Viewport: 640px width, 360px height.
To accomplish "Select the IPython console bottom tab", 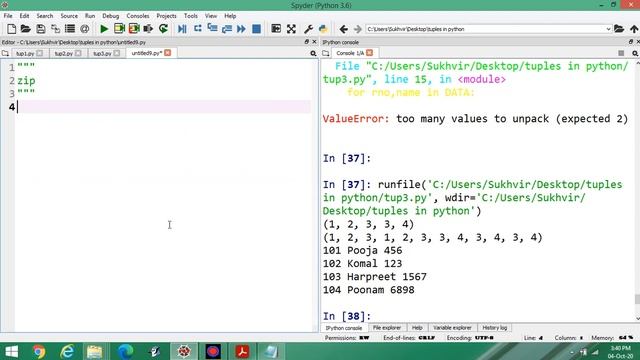I will [x=344, y=328].
